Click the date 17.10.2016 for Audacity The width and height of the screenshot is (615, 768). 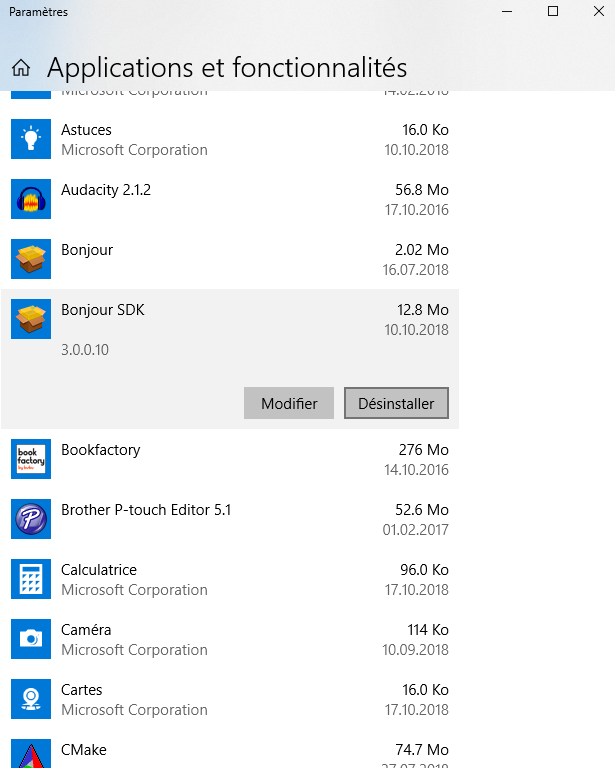tap(417, 210)
